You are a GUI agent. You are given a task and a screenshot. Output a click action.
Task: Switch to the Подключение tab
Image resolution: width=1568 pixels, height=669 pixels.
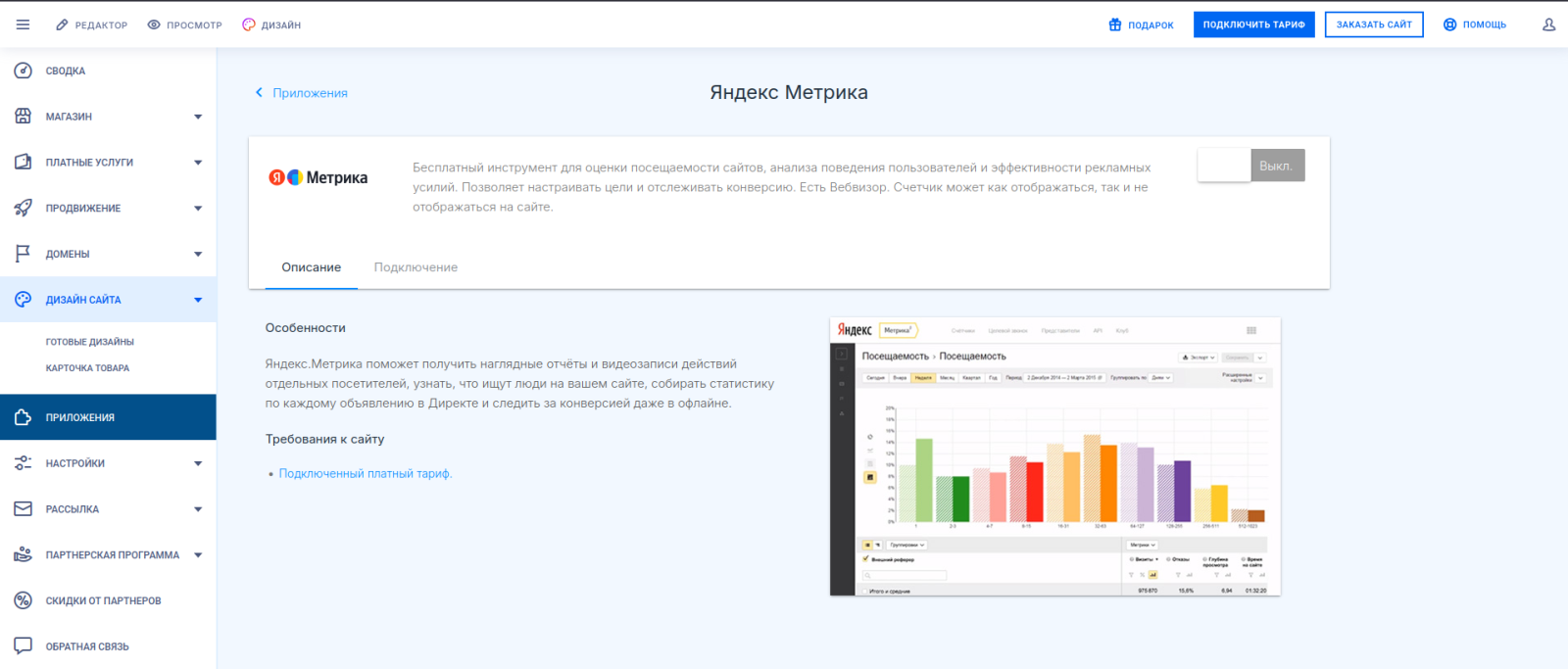[416, 267]
